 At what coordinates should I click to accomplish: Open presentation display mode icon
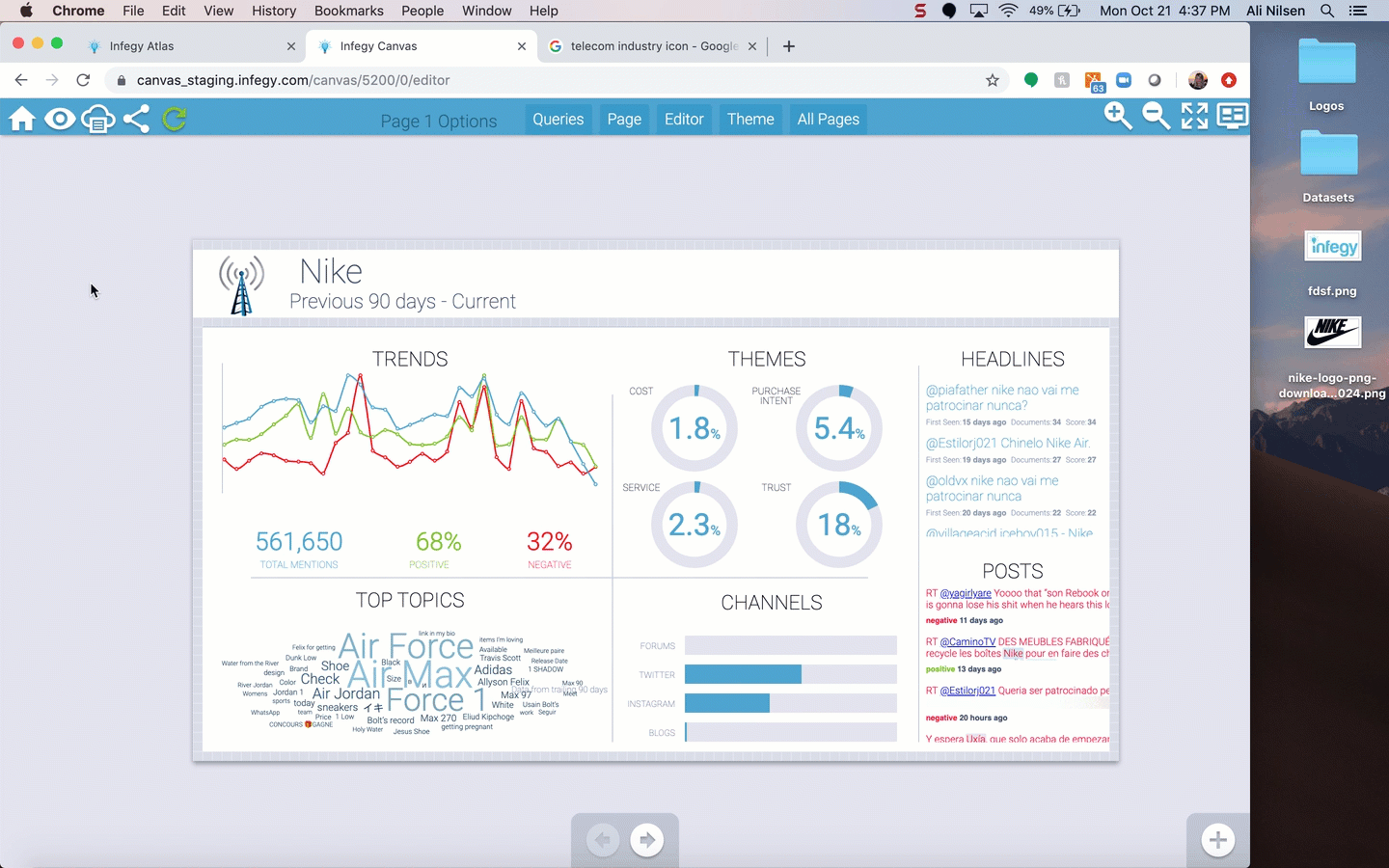tap(1231, 116)
